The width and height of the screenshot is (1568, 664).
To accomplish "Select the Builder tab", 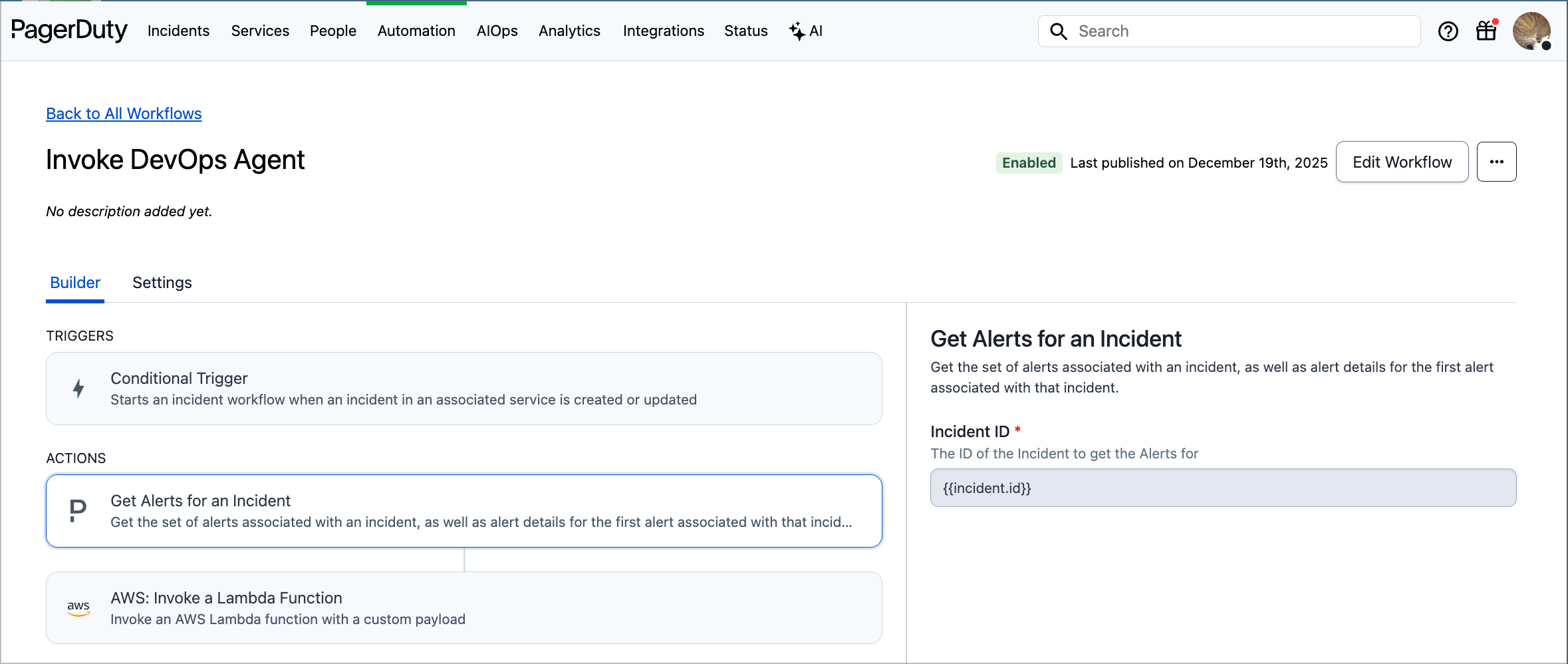I will [75, 283].
